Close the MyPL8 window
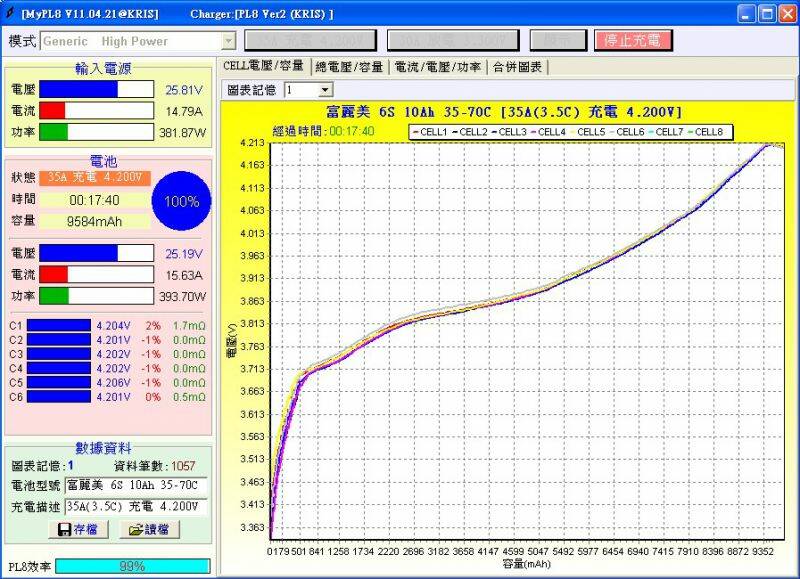Image resolution: width=800 pixels, height=579 pixels. pyautogui.click(x=787, y=14)
